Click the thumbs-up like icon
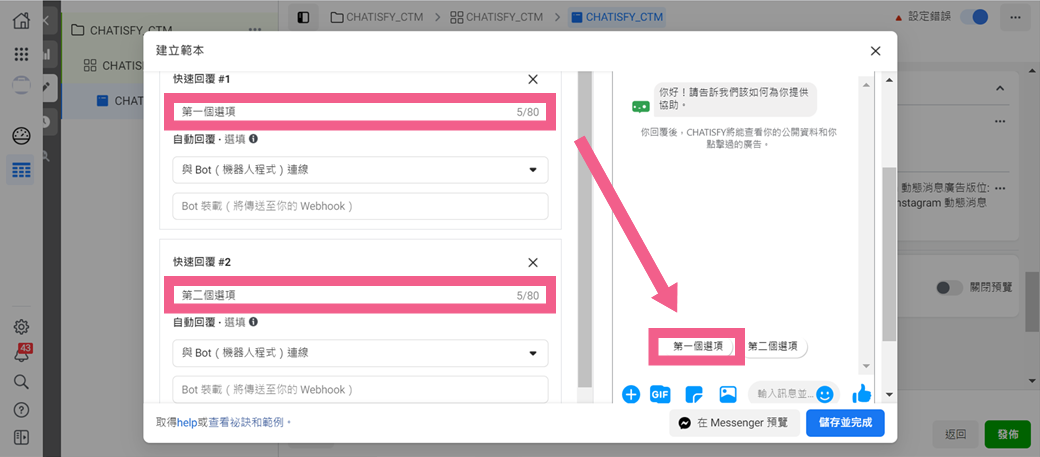This screenshot has width=1040, height=457. (862, 394)
